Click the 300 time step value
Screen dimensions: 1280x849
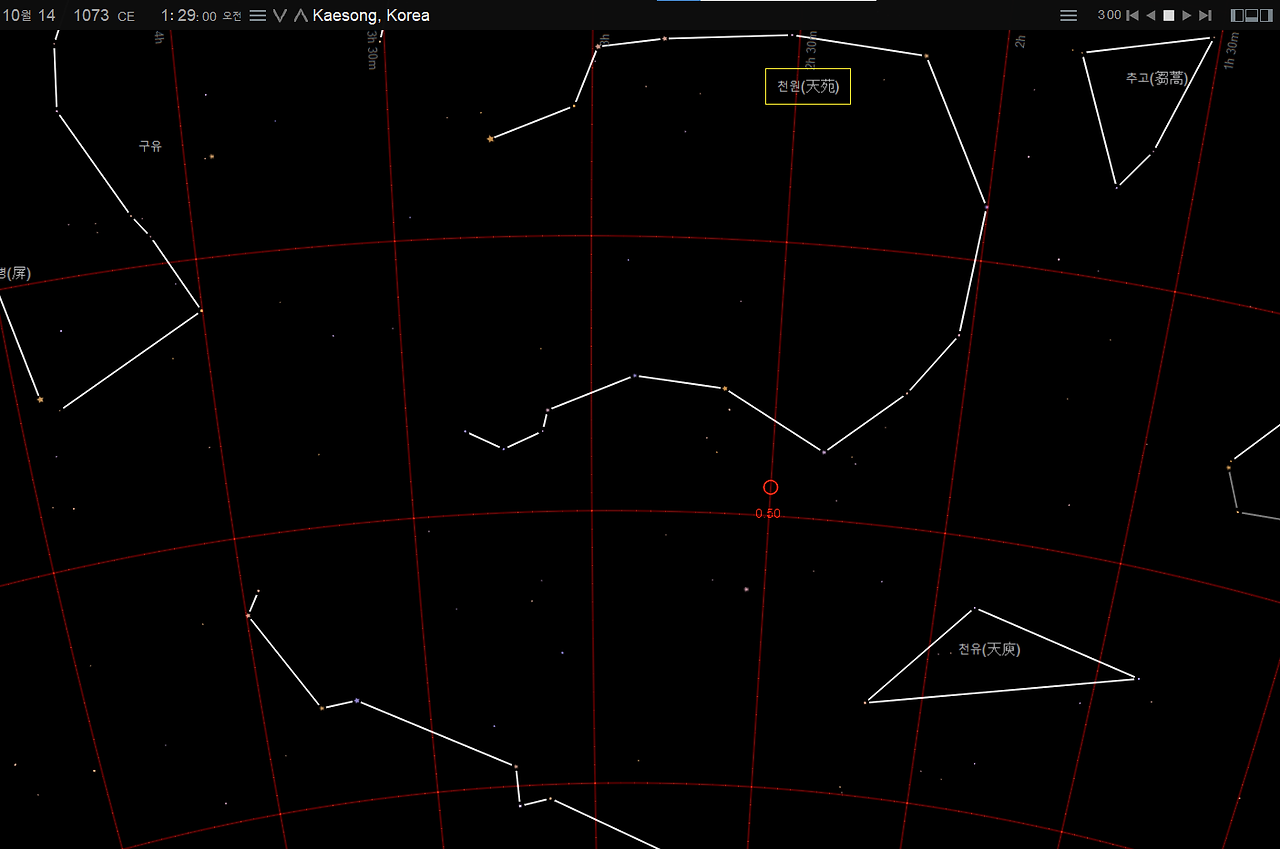1108,15
